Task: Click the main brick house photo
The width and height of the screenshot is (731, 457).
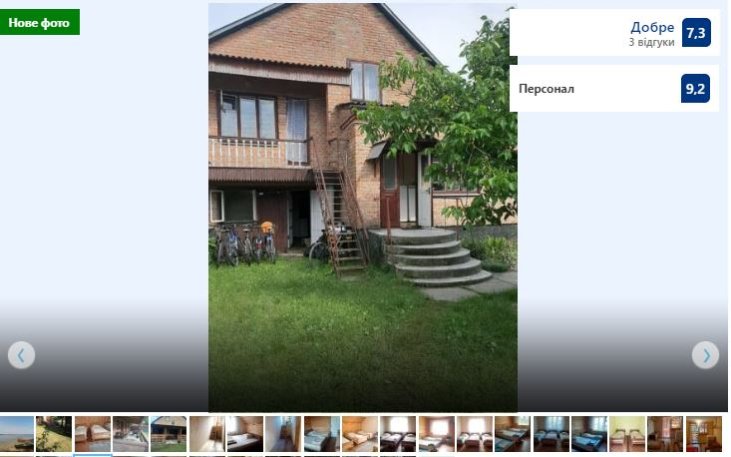Action: (x=363, y=208)
